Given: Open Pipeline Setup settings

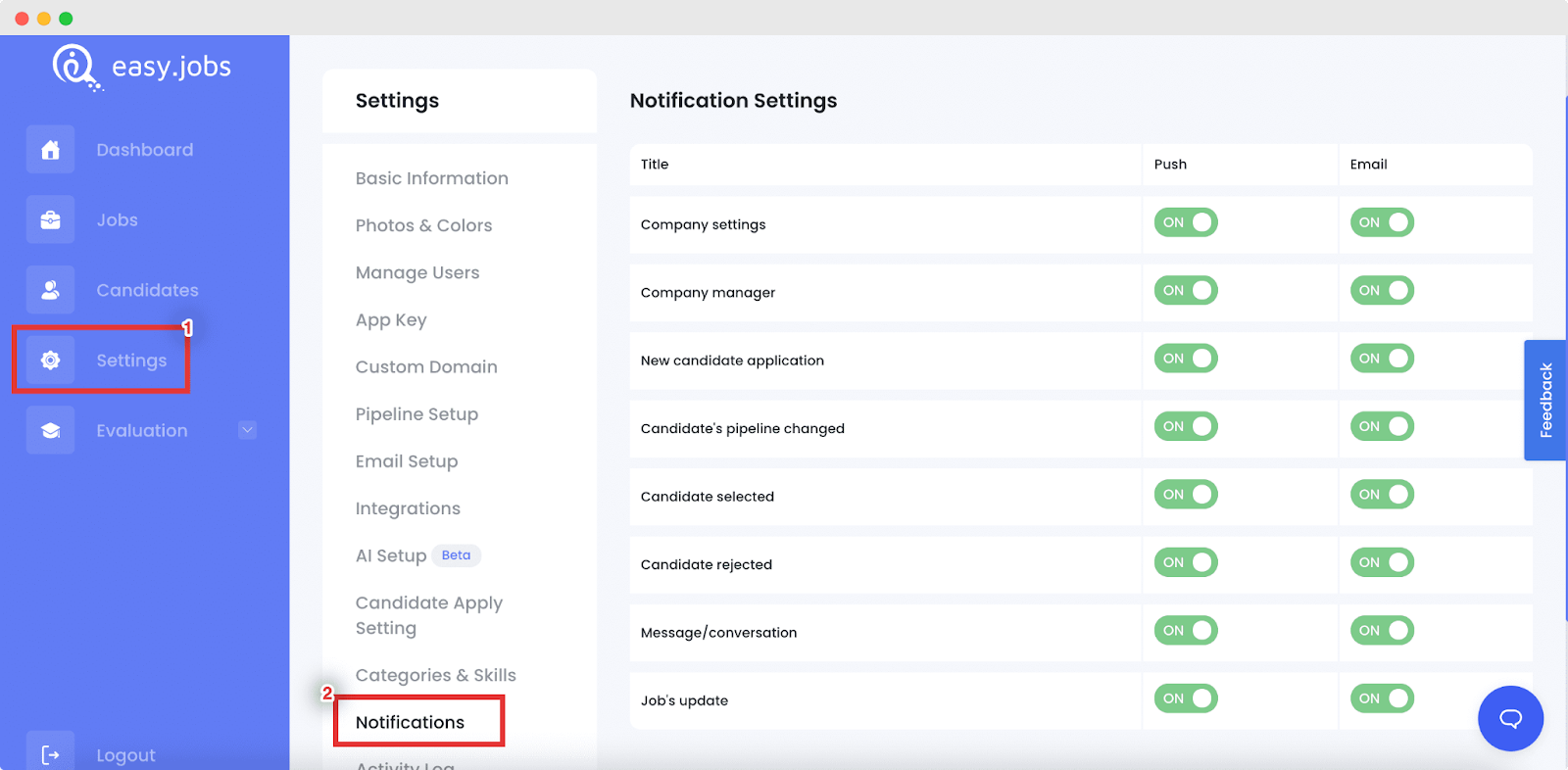Looking at the screenshot, I should 416,414.
